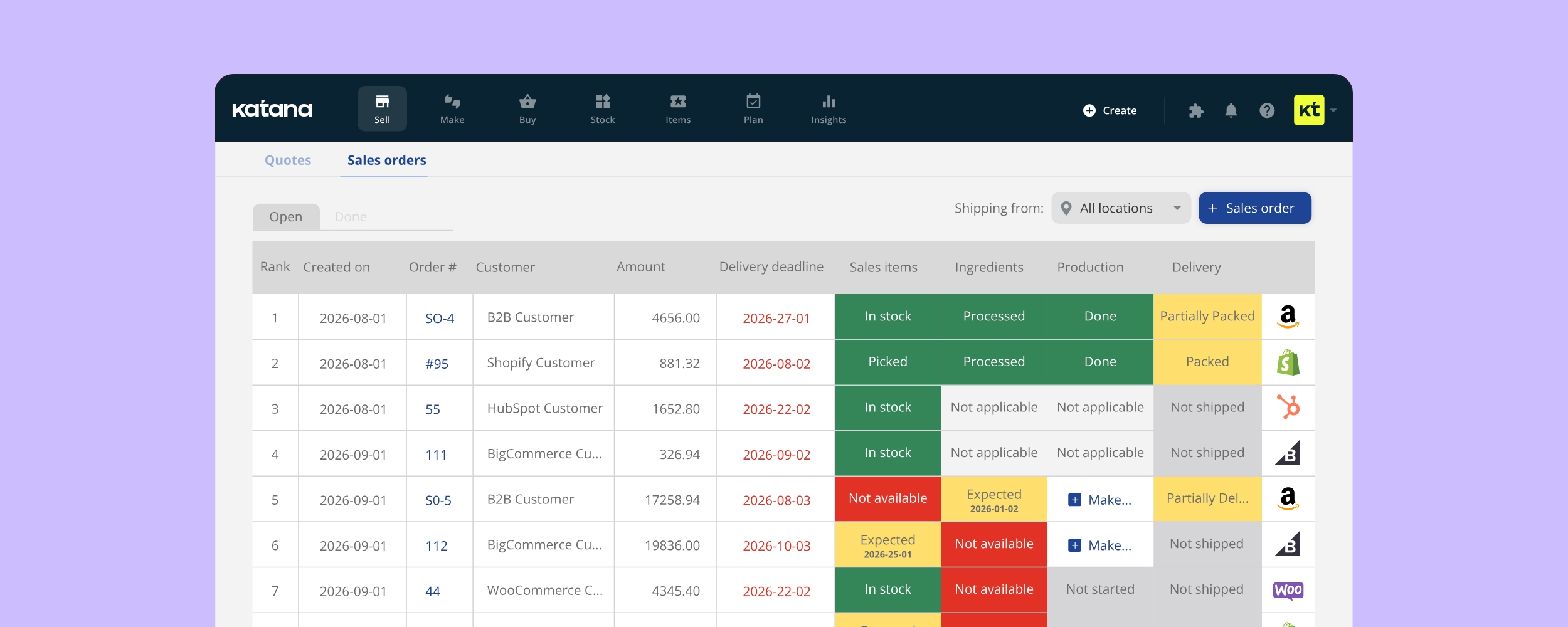Sort by Amount column header
This screenshot has height=627, width=1568.
[x=640, y=266]
